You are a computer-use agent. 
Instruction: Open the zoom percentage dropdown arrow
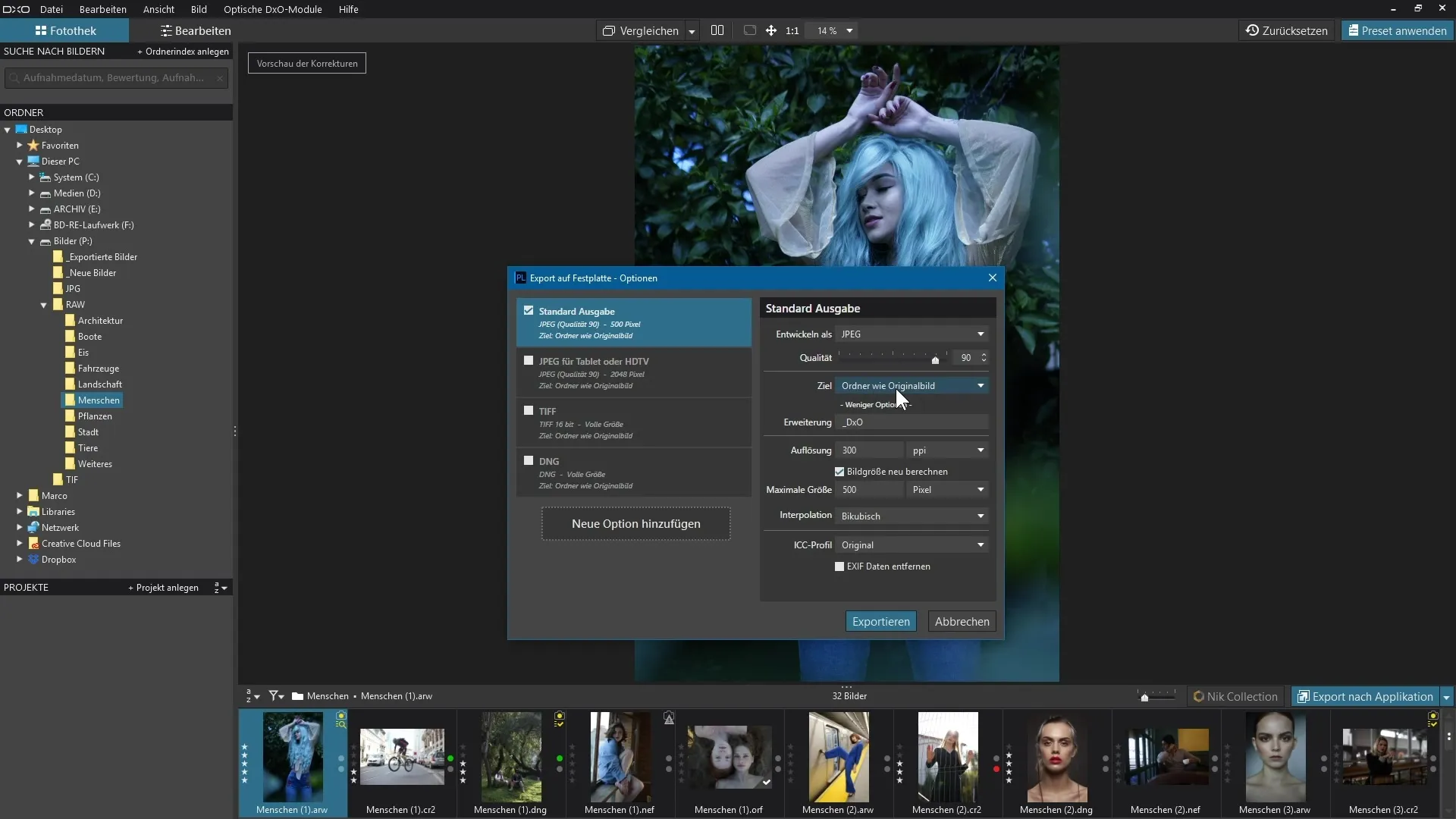coord(850,30)
